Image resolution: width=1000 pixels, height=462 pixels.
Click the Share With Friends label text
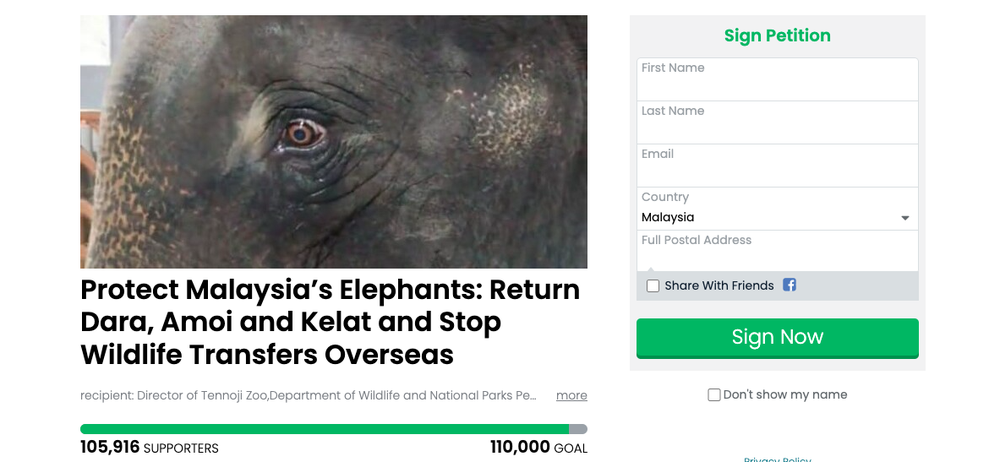tap(719, 286)
